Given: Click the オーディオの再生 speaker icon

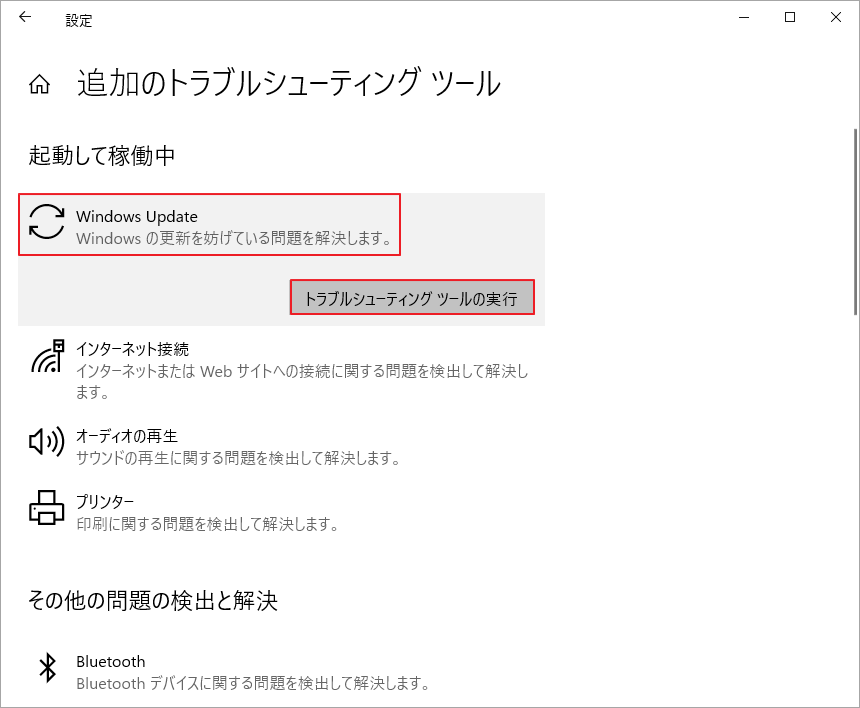Looking at the screenshot, I should point(47,441).
